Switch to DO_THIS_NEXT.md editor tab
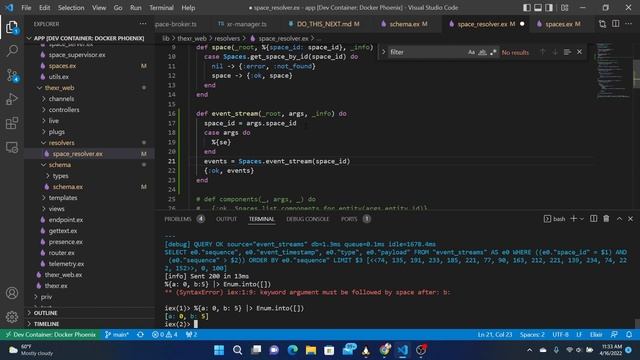This screenshot has height=360, width=640. coord(324,24)
